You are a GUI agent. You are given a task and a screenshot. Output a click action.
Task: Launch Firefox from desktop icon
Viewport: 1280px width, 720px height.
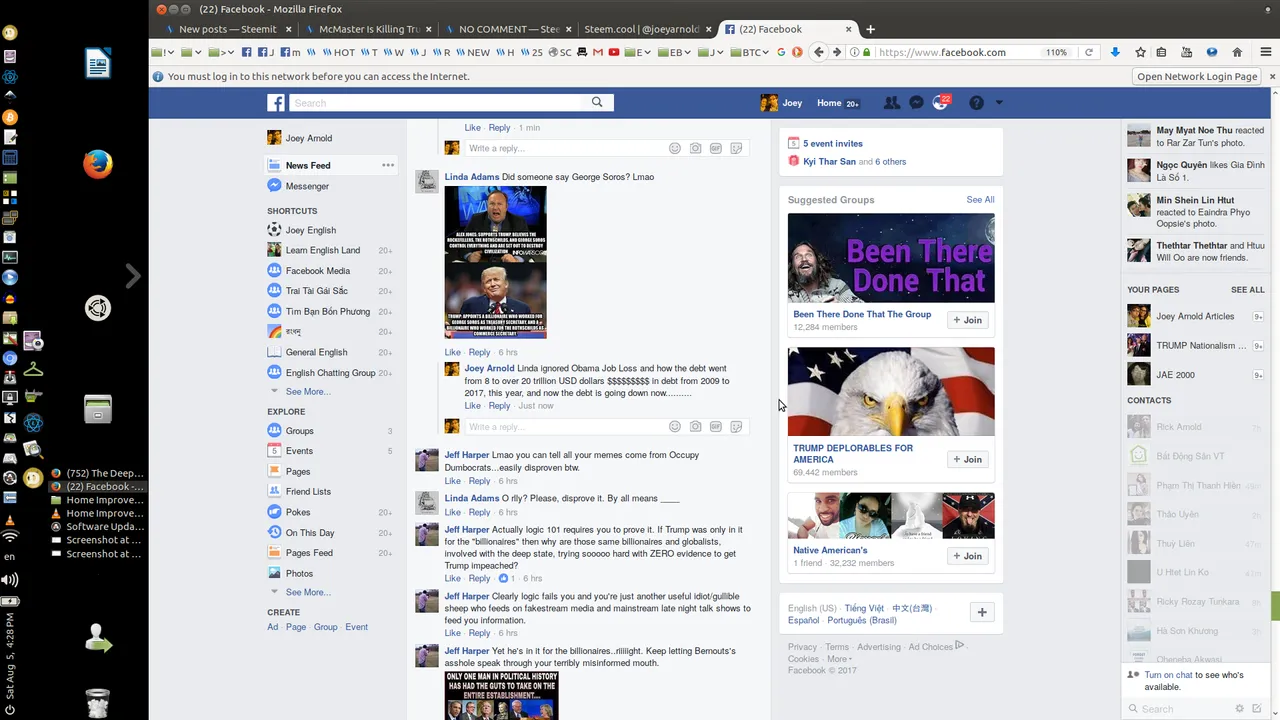pos(97,164)
